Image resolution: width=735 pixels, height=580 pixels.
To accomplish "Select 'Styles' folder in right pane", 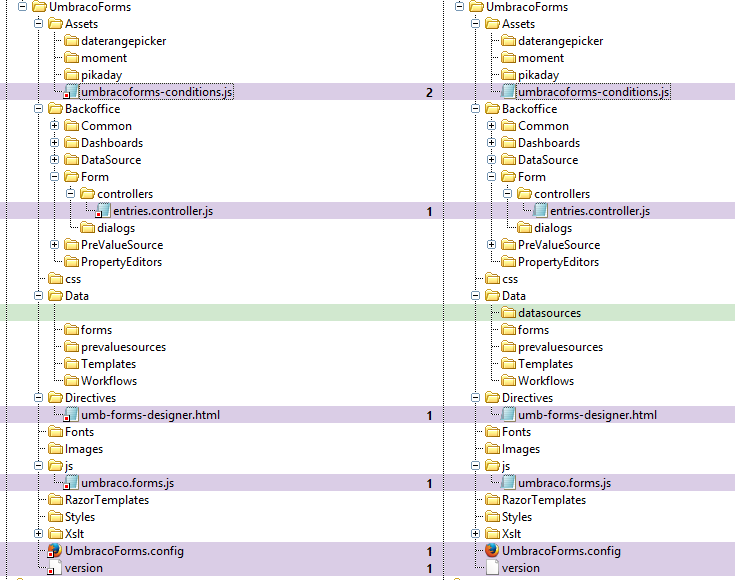I will pos(517,517).
